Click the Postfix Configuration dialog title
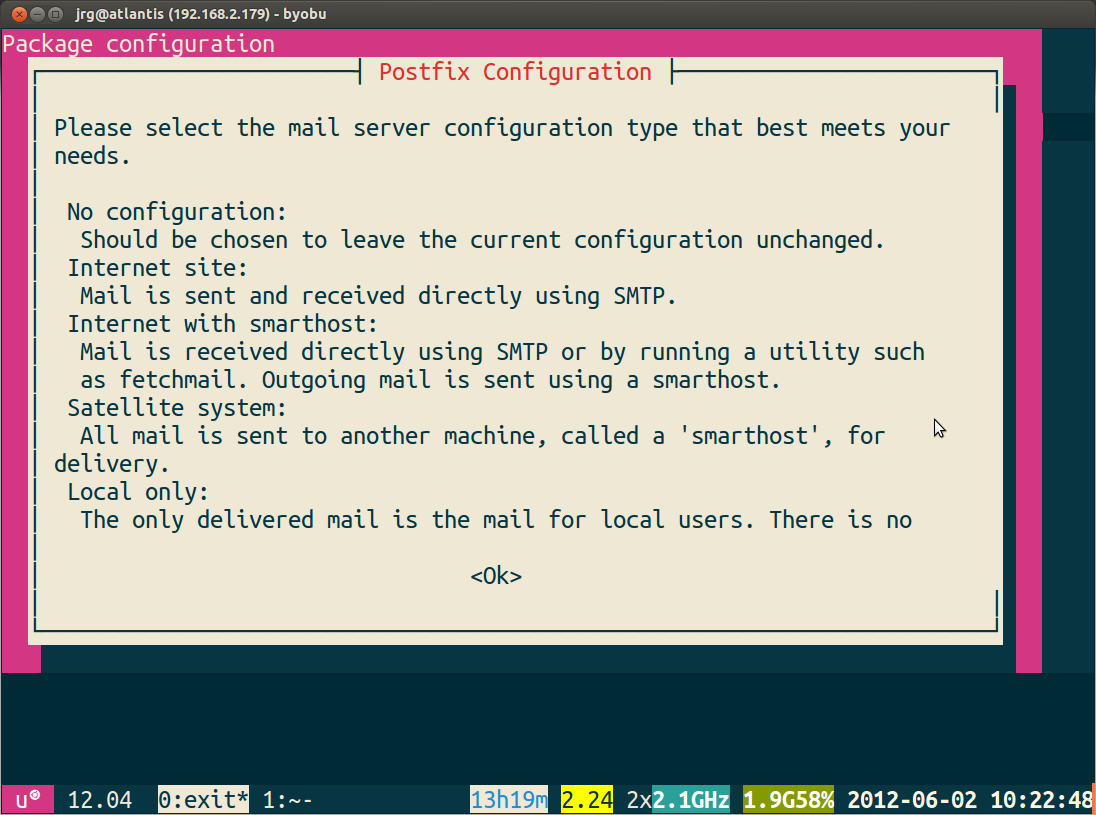The image size is (1096, 815). pos(515,71)
